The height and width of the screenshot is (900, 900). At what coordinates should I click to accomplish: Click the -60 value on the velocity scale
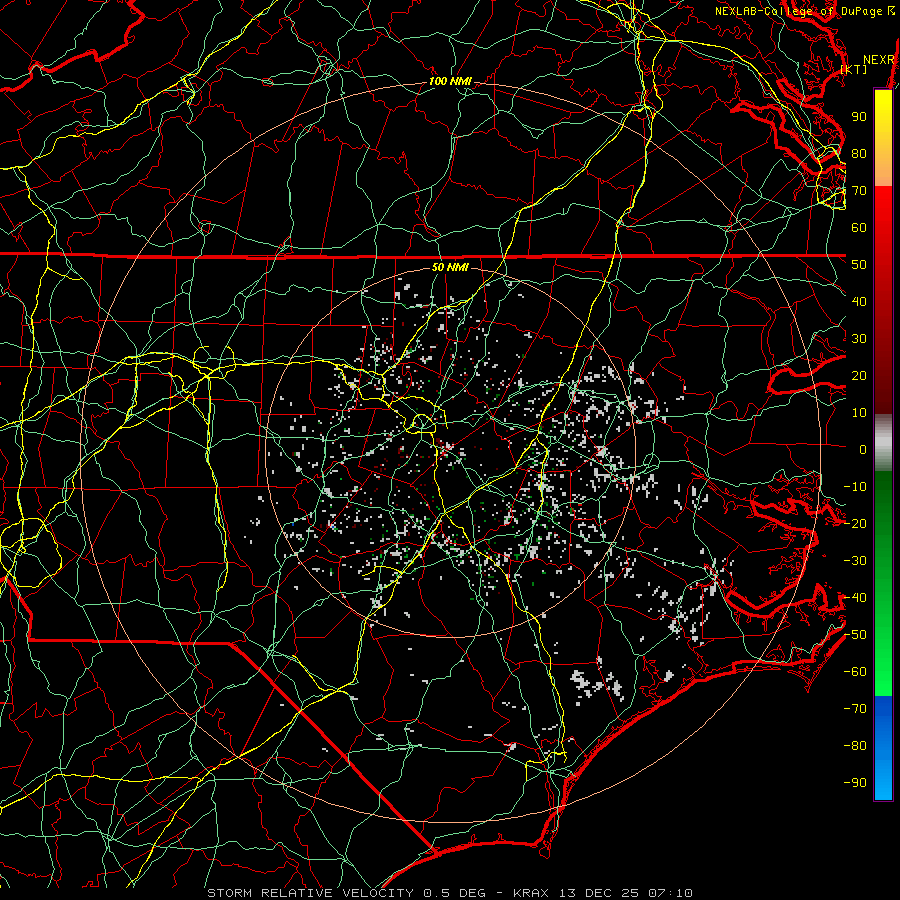(x=855, y=672)
